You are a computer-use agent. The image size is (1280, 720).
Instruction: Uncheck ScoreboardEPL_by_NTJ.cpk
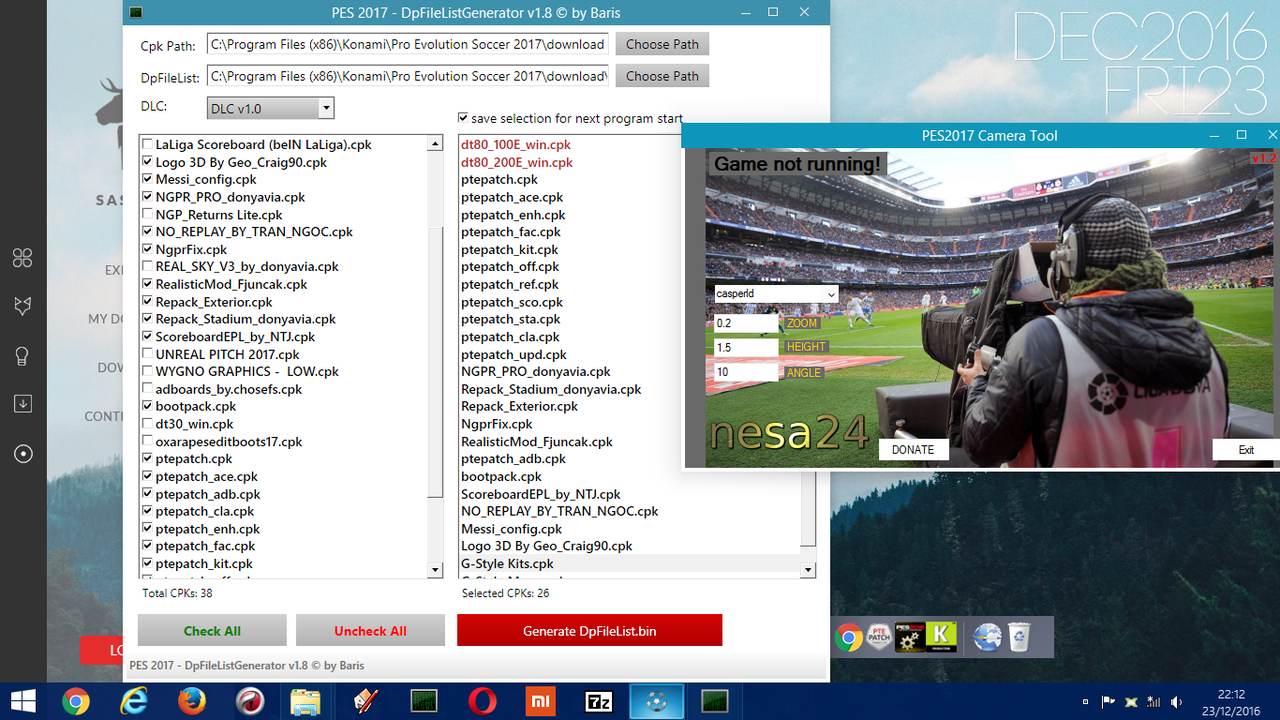[x=148, y=337]
